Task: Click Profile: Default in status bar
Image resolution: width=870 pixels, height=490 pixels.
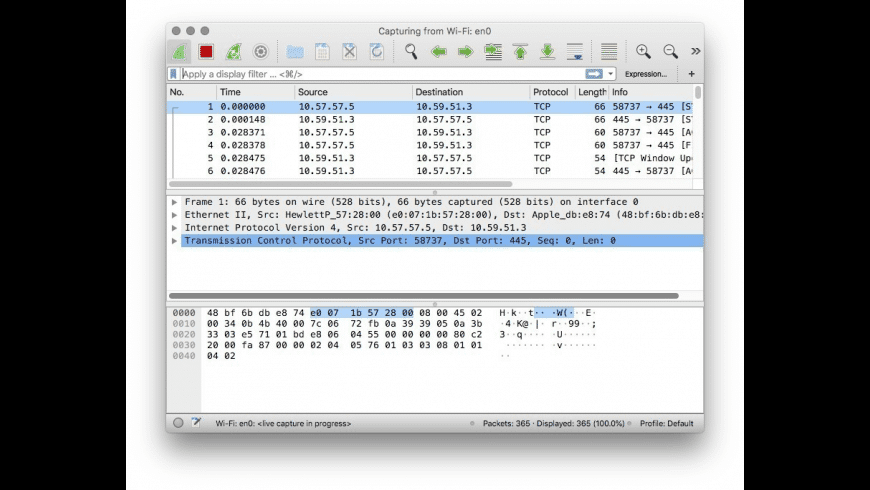Action: 666,423
